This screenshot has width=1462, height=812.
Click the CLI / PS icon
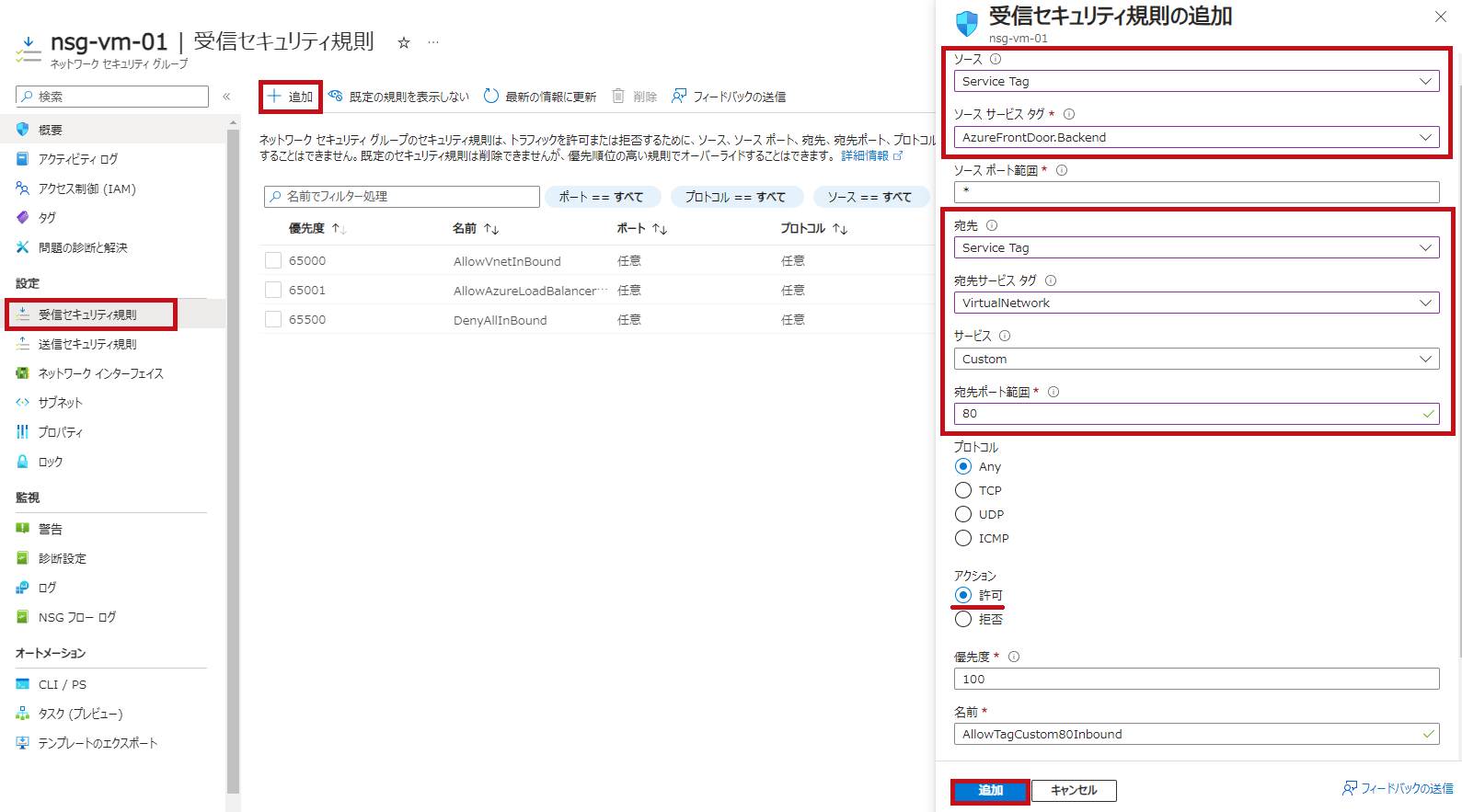pyautogui.click(x=23, y=684)
